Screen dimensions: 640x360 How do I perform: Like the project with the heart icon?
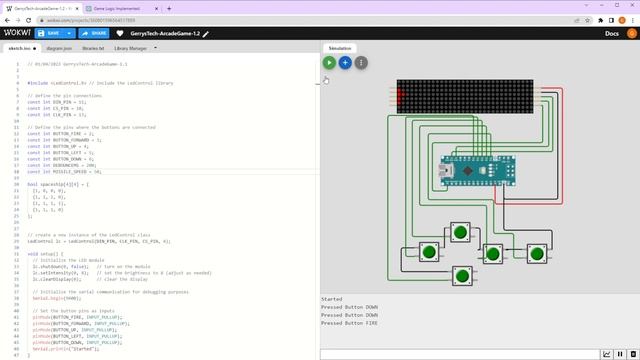pos(120,33)
